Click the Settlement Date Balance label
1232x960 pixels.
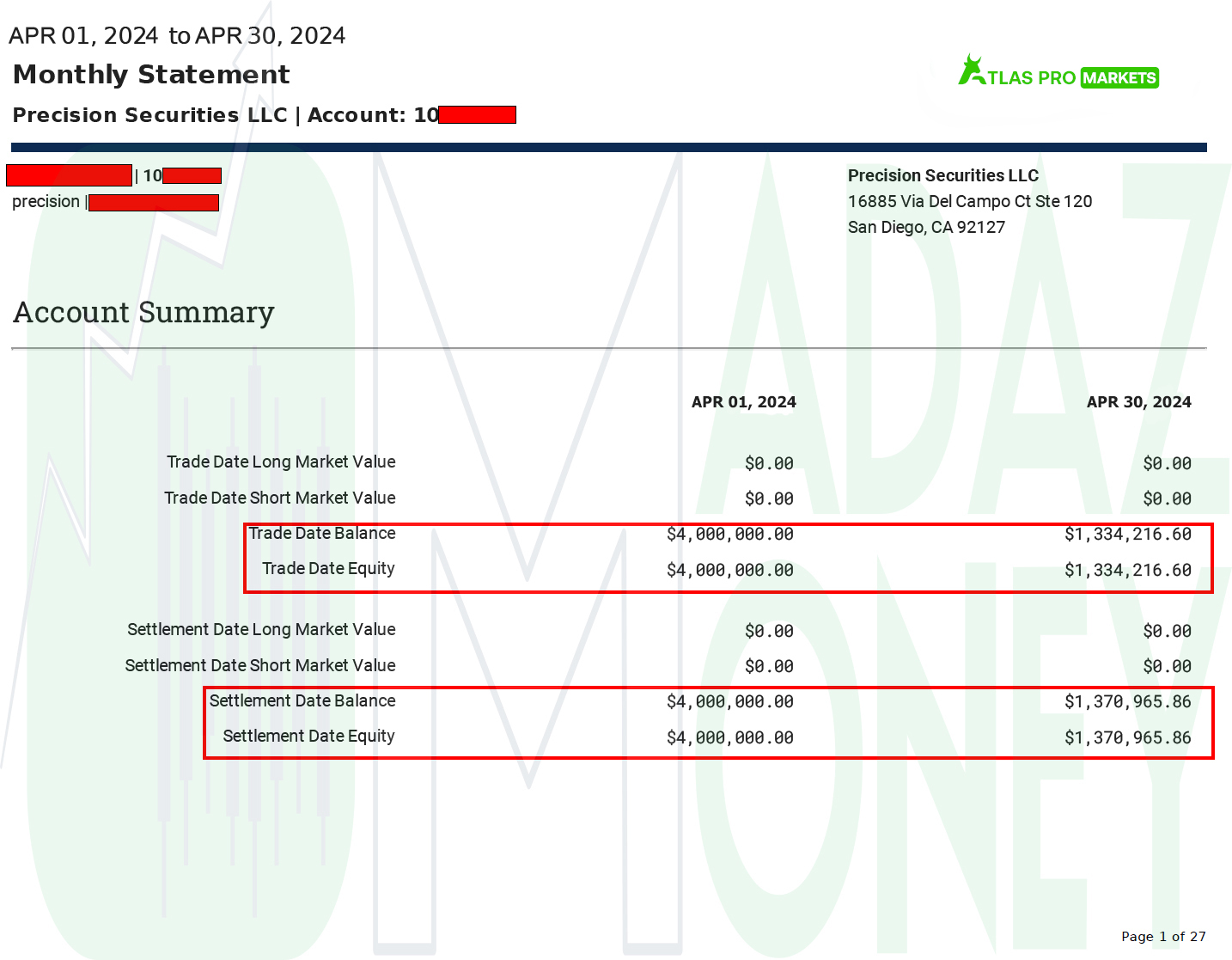click(302, 701)
